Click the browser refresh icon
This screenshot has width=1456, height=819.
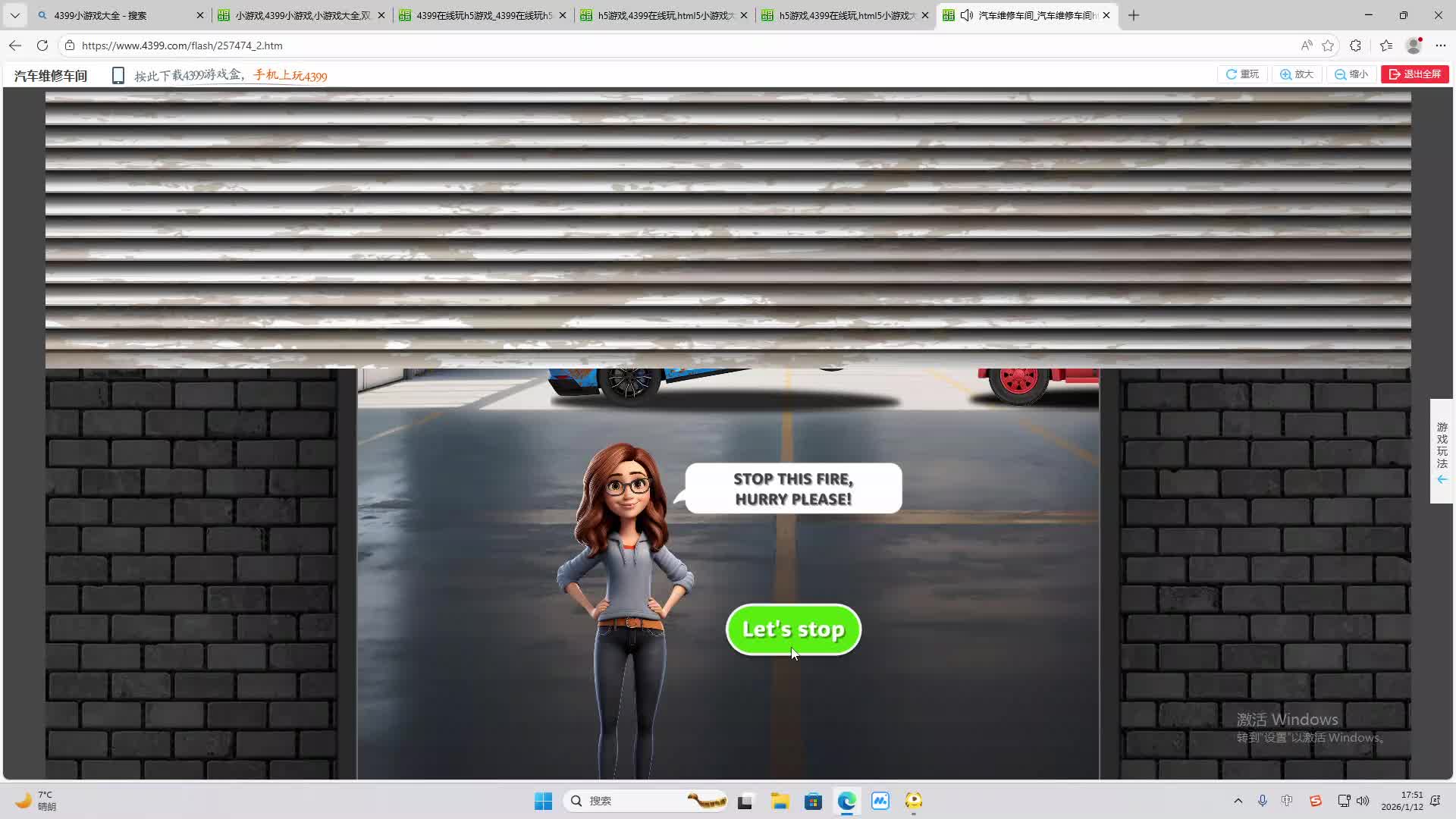(42, 45)
